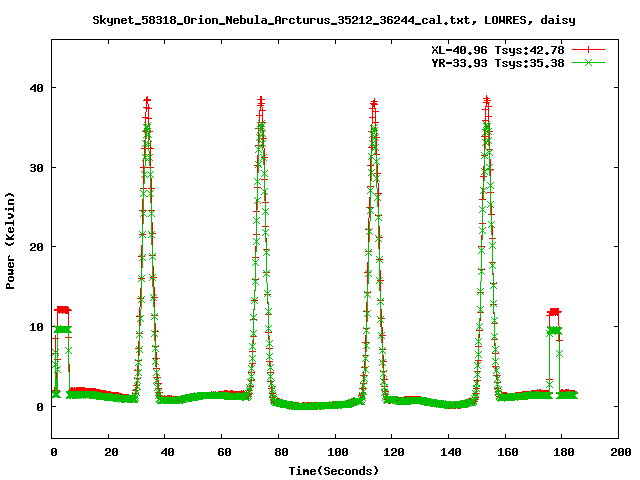640x480 pixels.
Task: Click the red calibration plateau near 4 seconds
Action: pyautogui.click(x=63, y=310)
